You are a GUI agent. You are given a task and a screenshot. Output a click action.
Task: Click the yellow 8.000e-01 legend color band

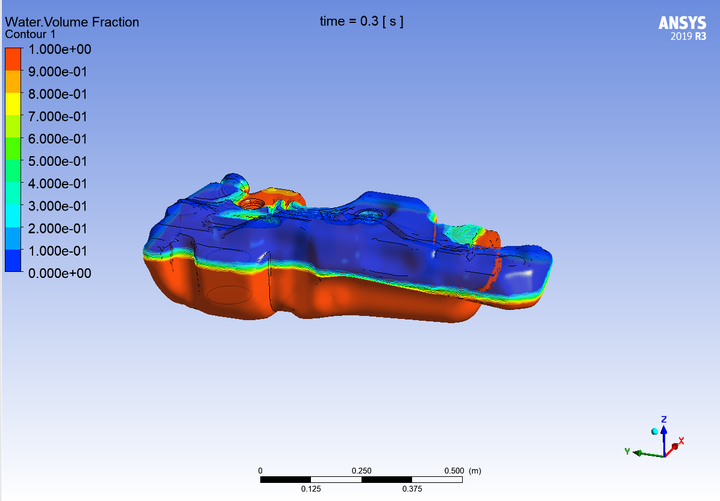point(13,104)
